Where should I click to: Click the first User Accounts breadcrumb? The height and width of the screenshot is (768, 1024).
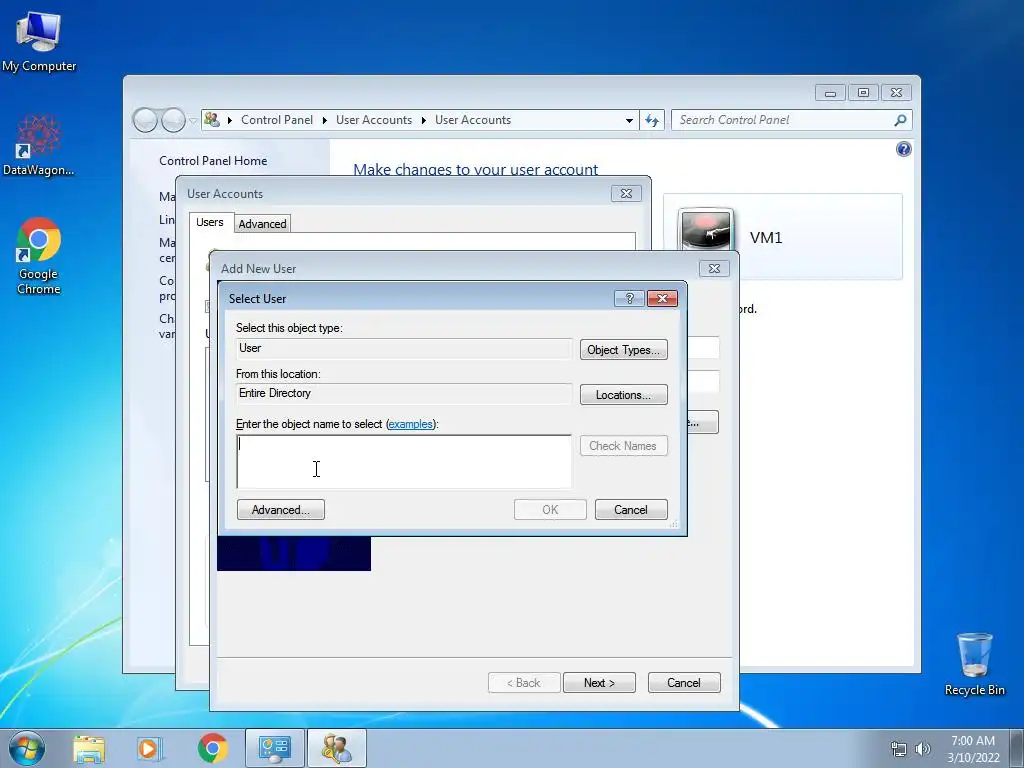point(374,120)
